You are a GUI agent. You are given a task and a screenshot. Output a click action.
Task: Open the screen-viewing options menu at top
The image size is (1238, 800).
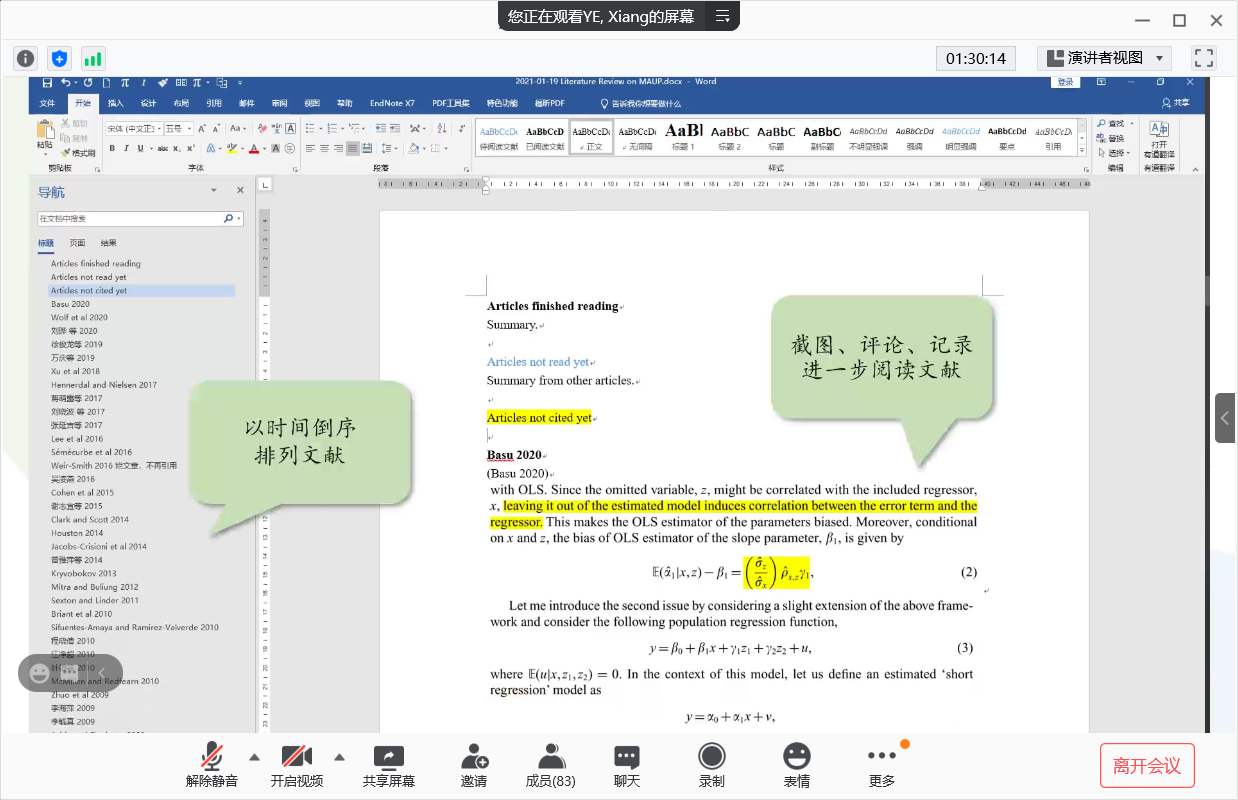pyautogui.click(x=722, y=16)
